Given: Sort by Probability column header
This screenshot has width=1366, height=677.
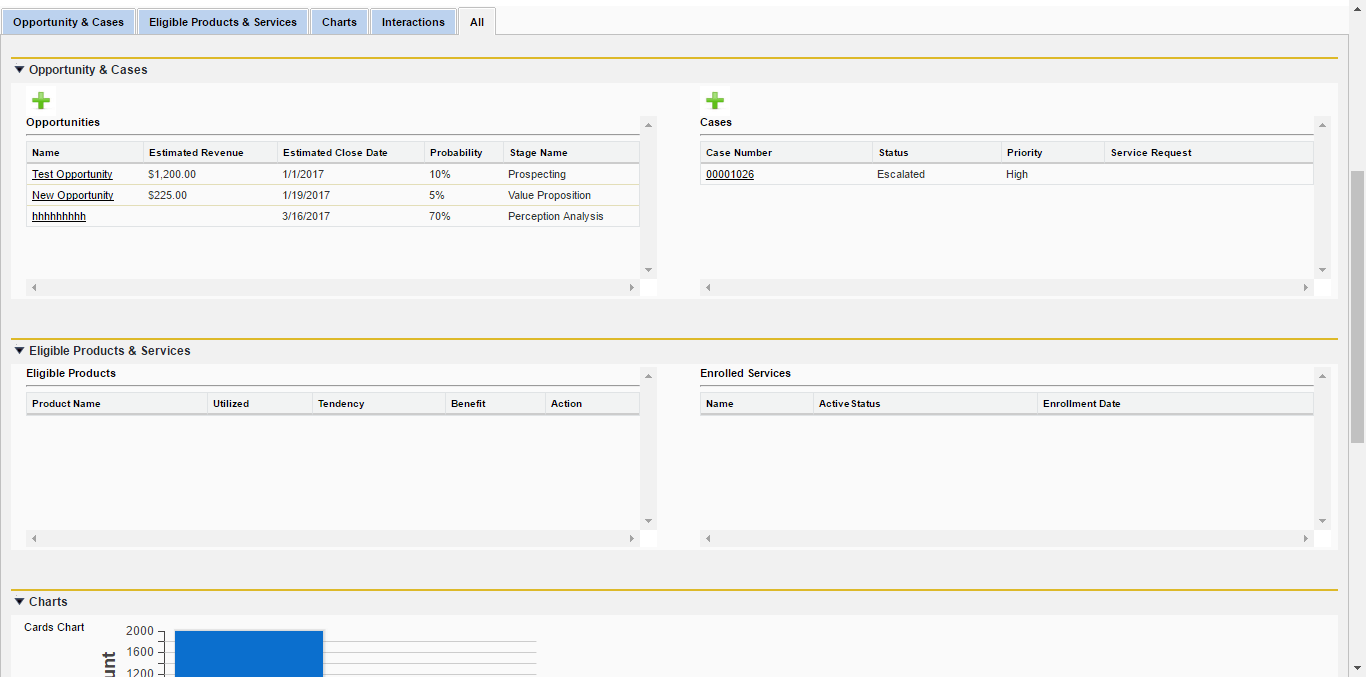Looking at the screenshot, I should coord(464,153).
